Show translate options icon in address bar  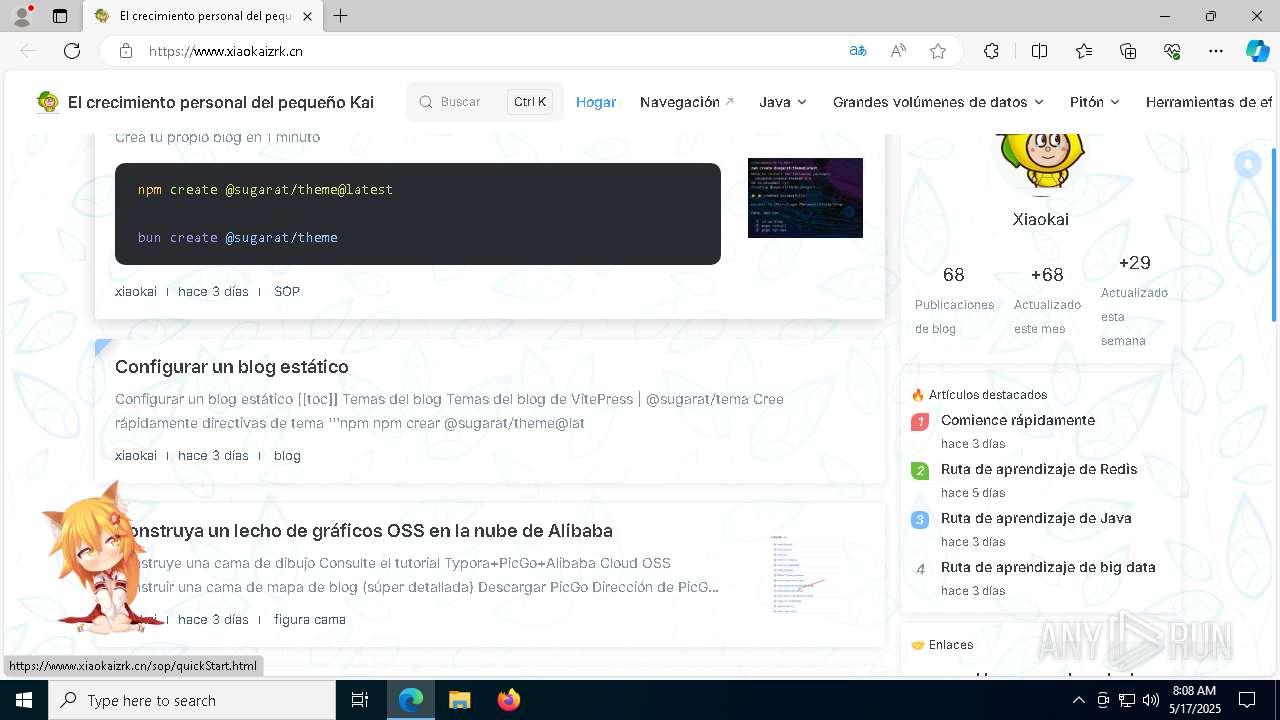pyautogui.click(x=857, y=51)
